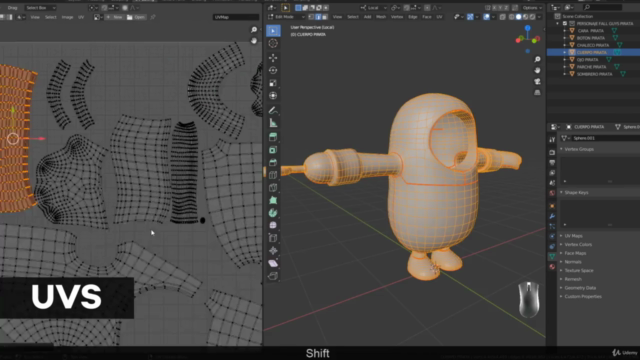Open the Image menu in UV editor

pyautogui.click(x=67, y=17)
